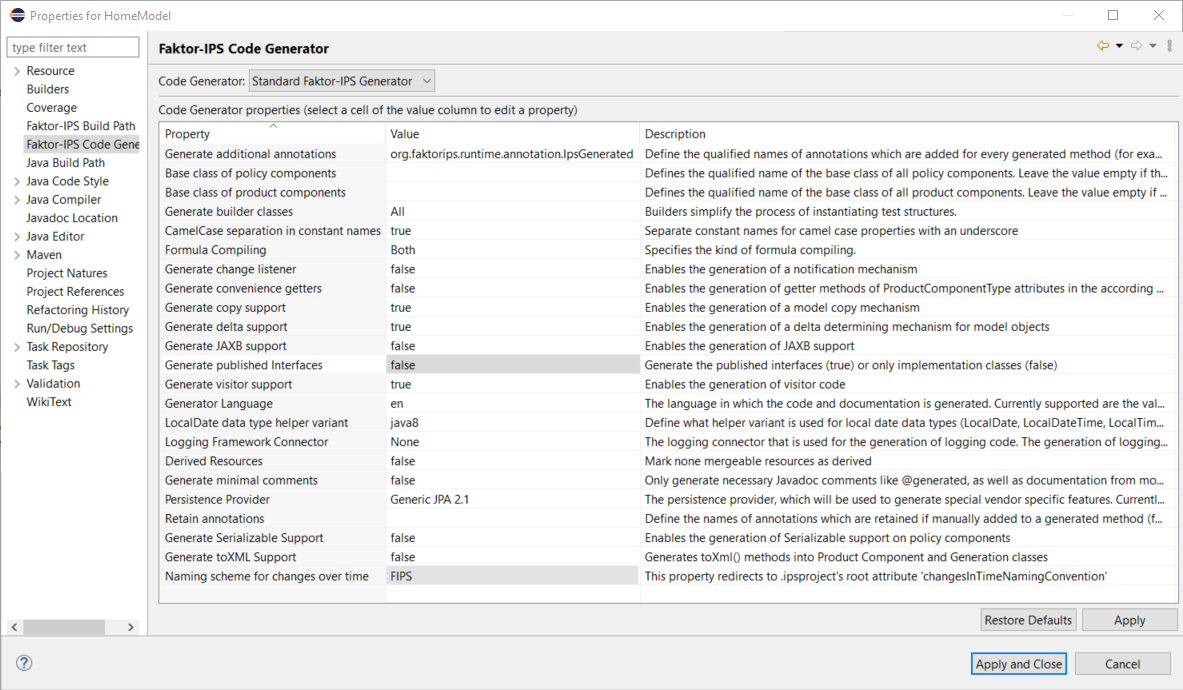Viewport: 1183px width, 690px height.
Task: Expand the Task Repository node
Action: click(x=17, y=347)
